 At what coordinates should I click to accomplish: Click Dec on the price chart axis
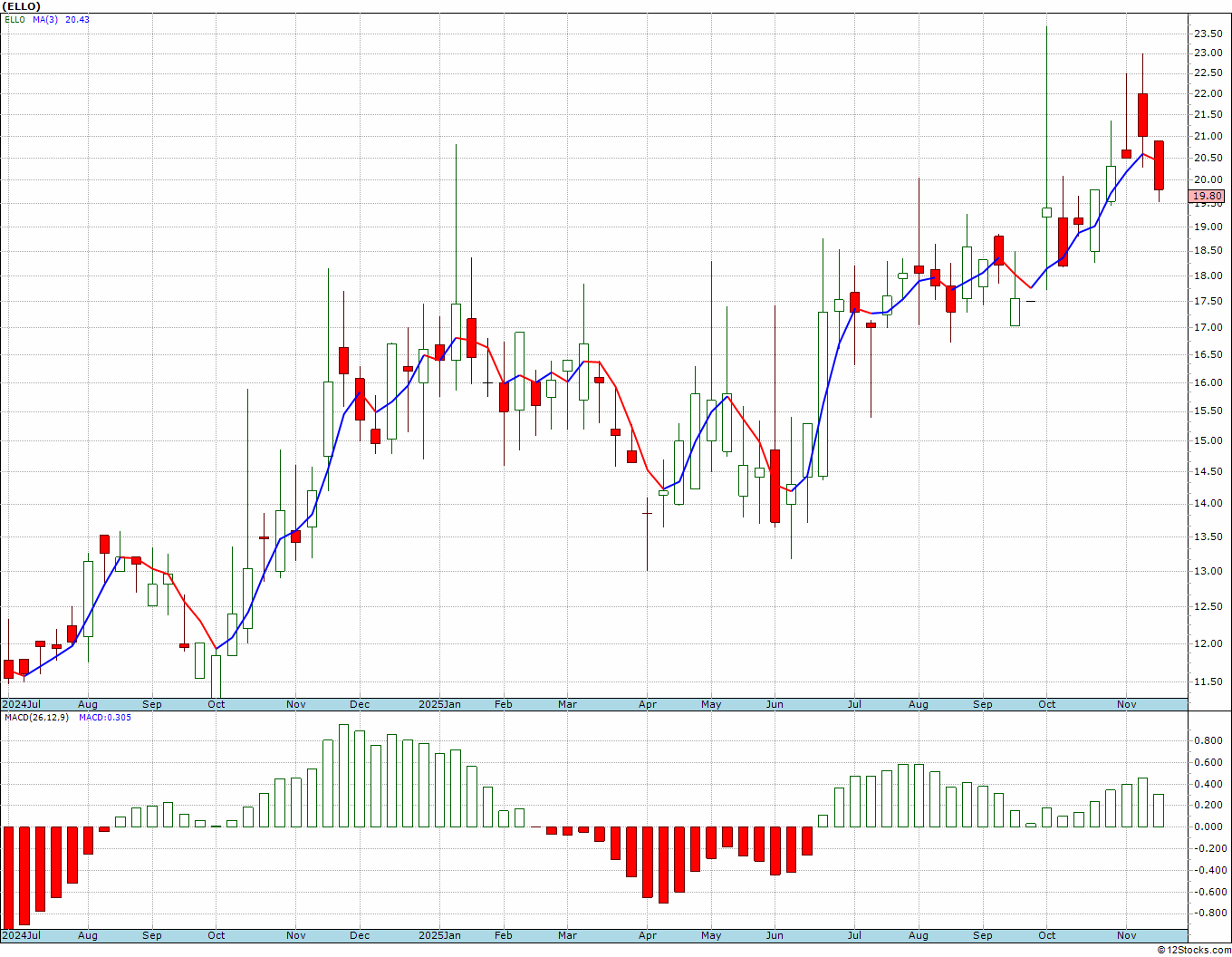[x=360, y=704]
